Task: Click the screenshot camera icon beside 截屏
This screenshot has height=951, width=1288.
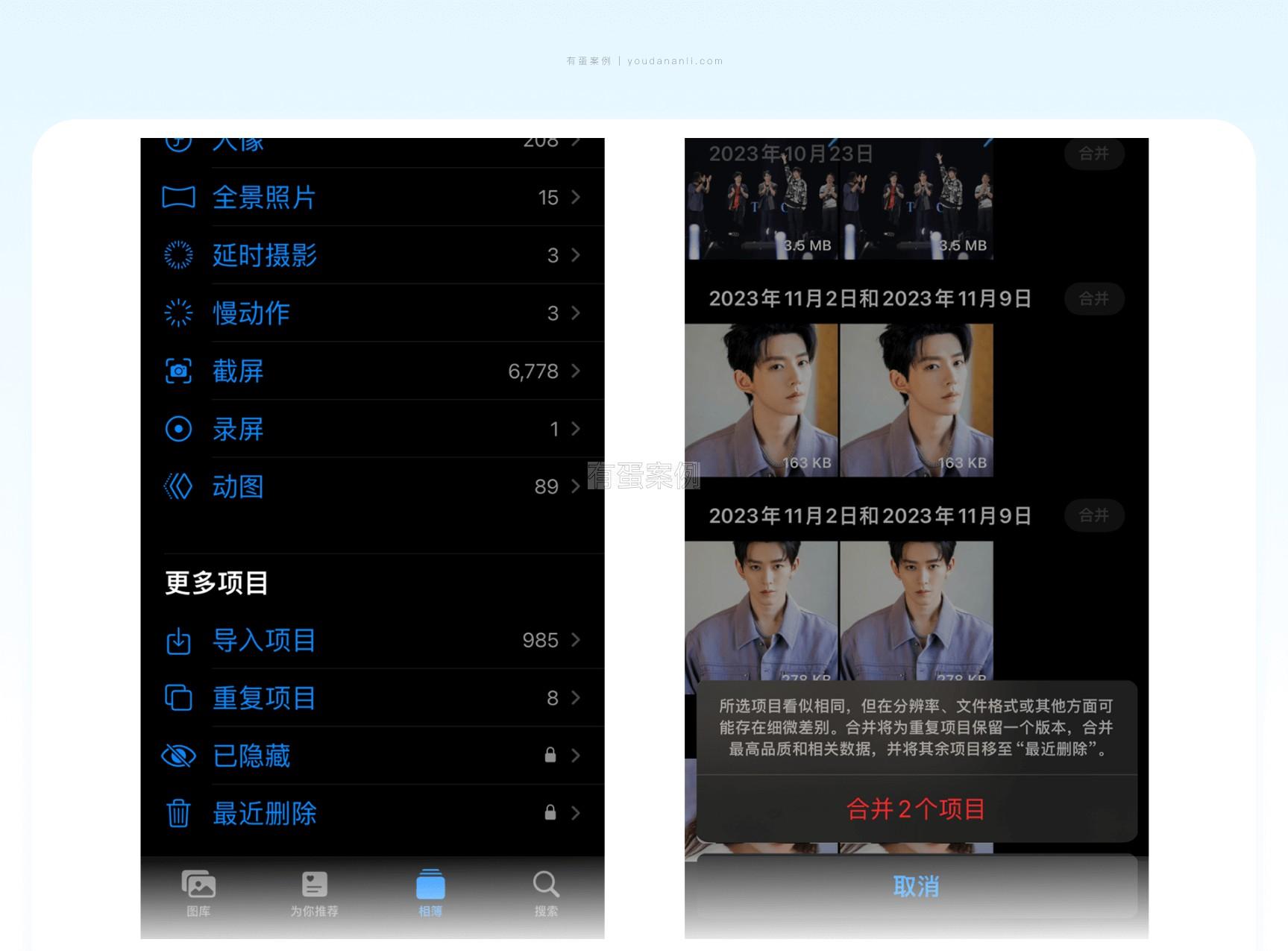Action: click(178, 371)
